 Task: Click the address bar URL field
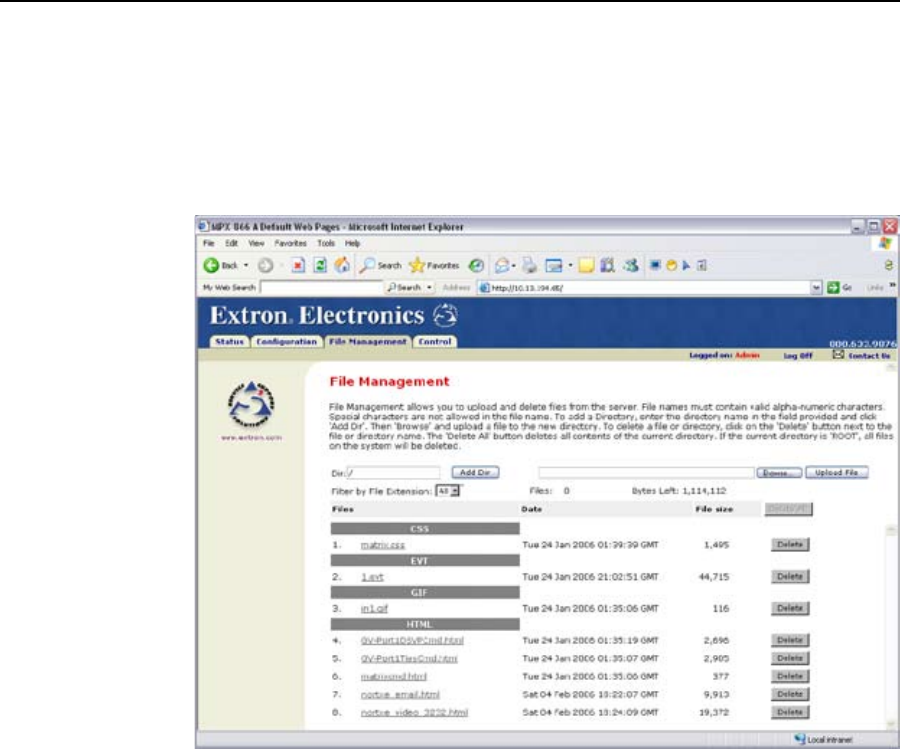pyautogui.click(x=644, y=288)
